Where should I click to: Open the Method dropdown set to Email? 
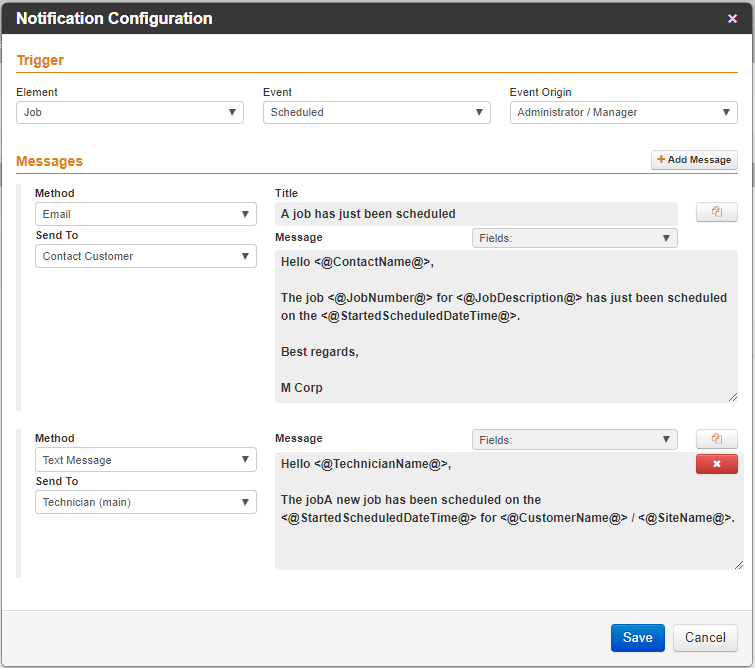click(146, 214)
